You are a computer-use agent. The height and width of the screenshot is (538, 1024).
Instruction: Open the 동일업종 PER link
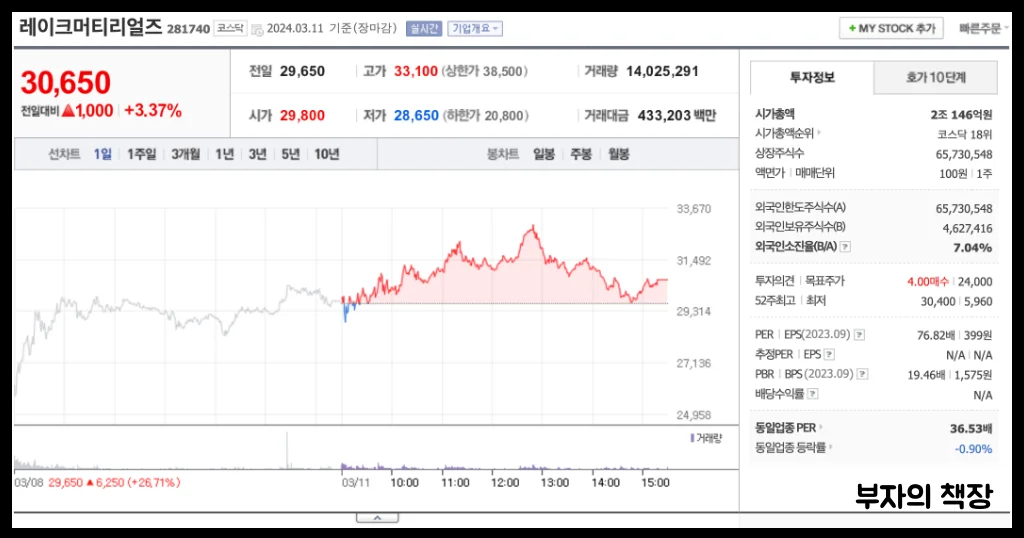(788, 428)
